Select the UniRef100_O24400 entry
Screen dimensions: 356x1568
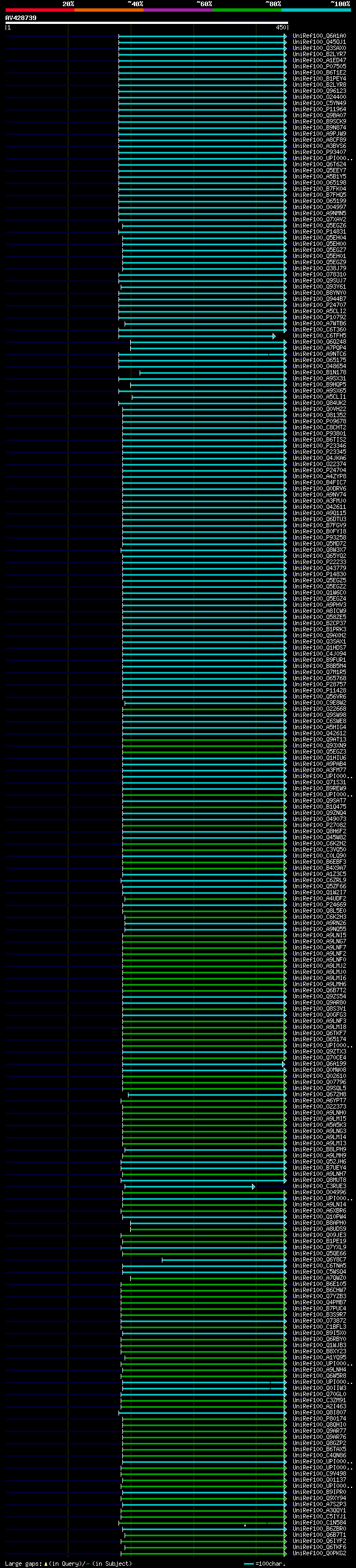point(319,97)
